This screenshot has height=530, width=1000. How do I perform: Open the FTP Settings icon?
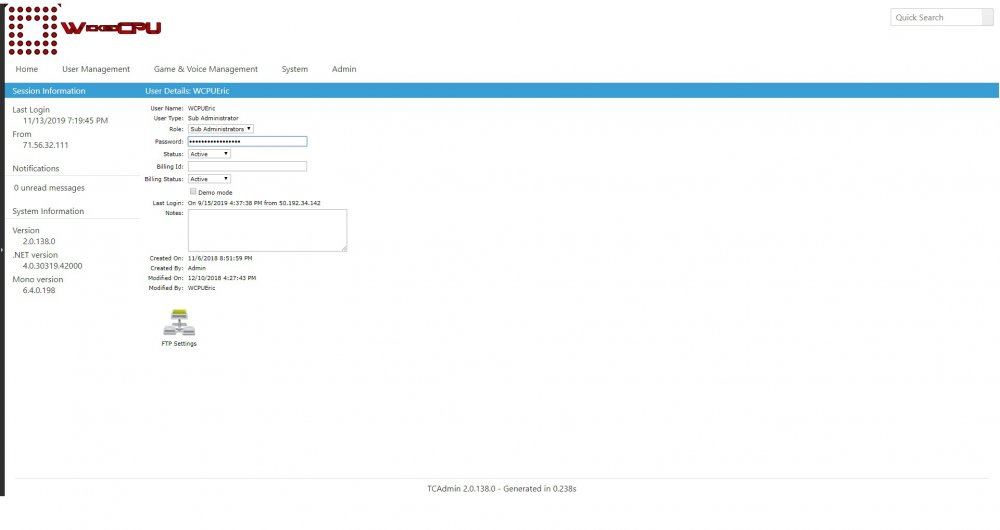coord(179,322)
